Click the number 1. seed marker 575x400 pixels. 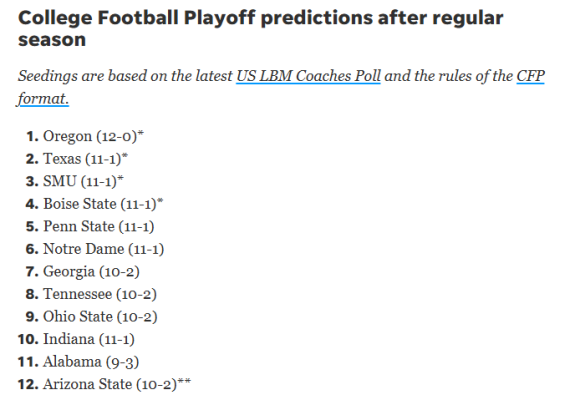[32, 136]
